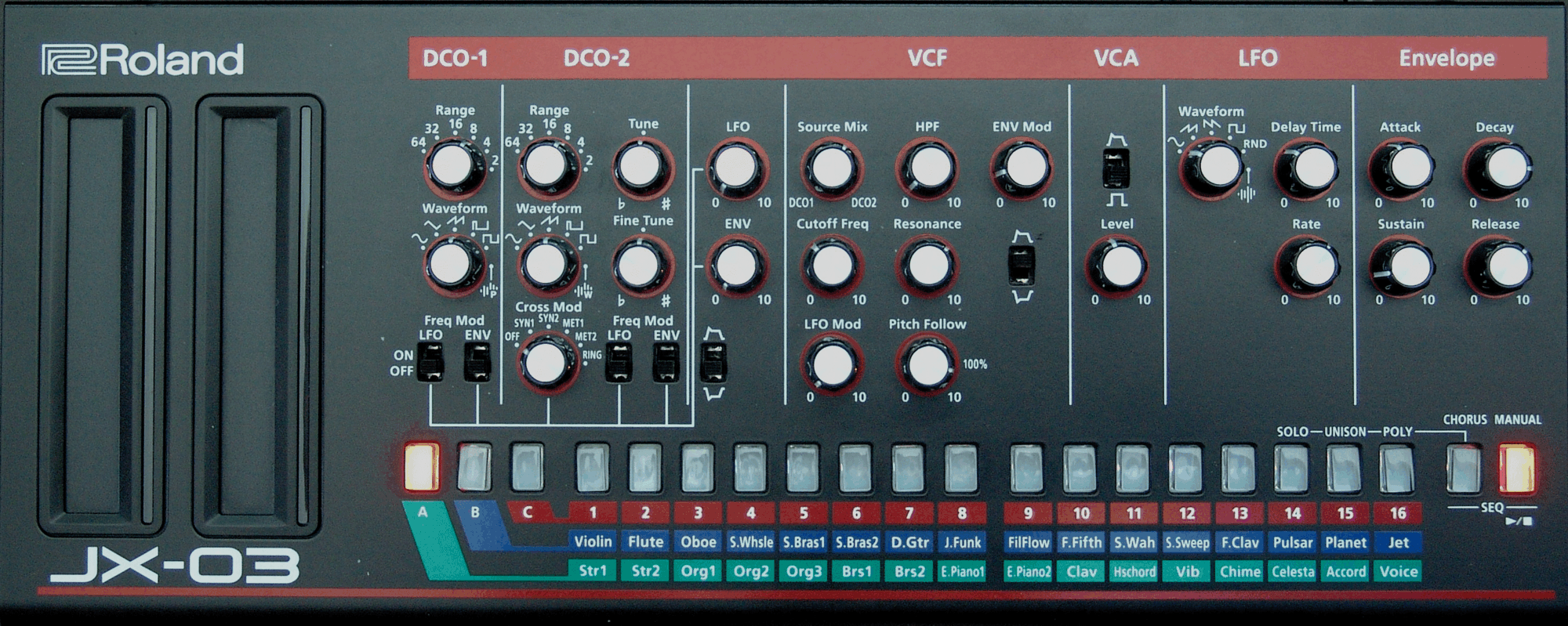Click the pitch ENV amount knob
This screenshot has height=626, width=1568.
[736, 265]
